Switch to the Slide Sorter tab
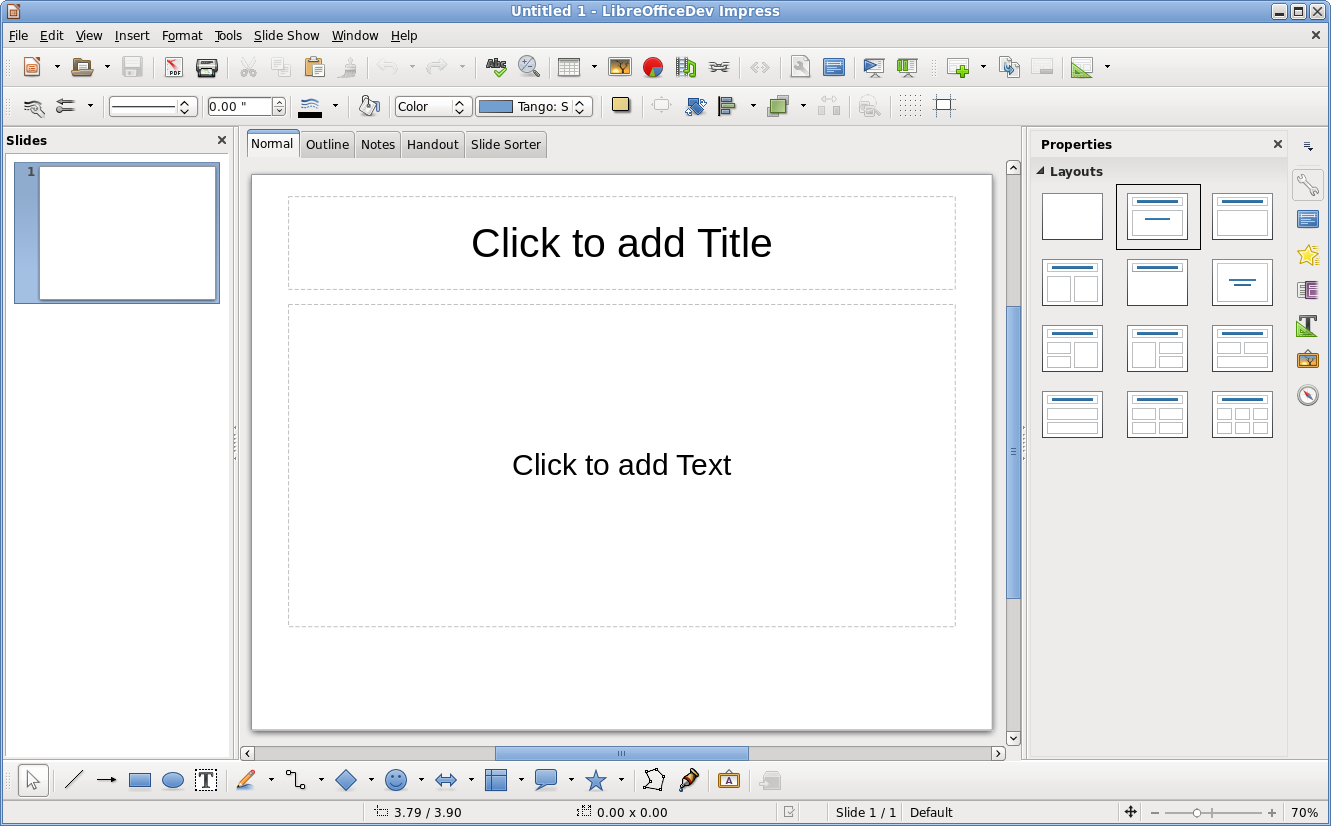1331x826 pixels. (505, 145)
